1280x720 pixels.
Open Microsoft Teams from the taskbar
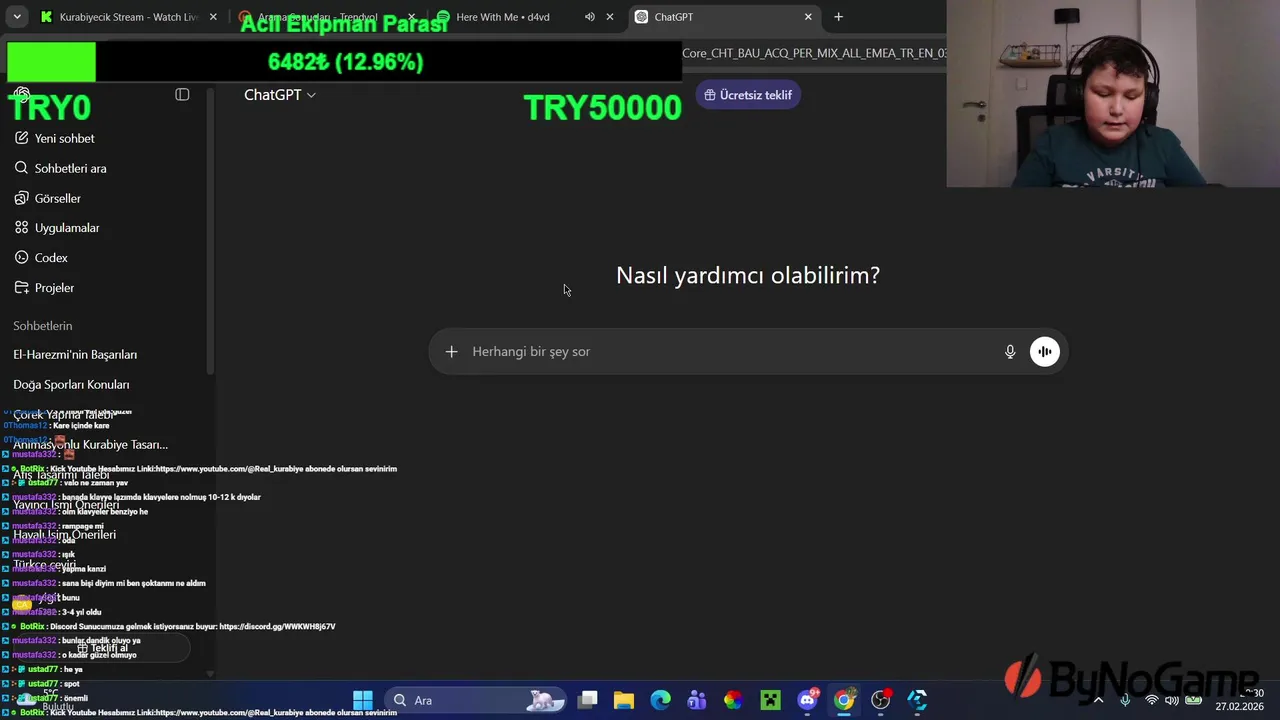pyautogui.click(x=697, y=700)
